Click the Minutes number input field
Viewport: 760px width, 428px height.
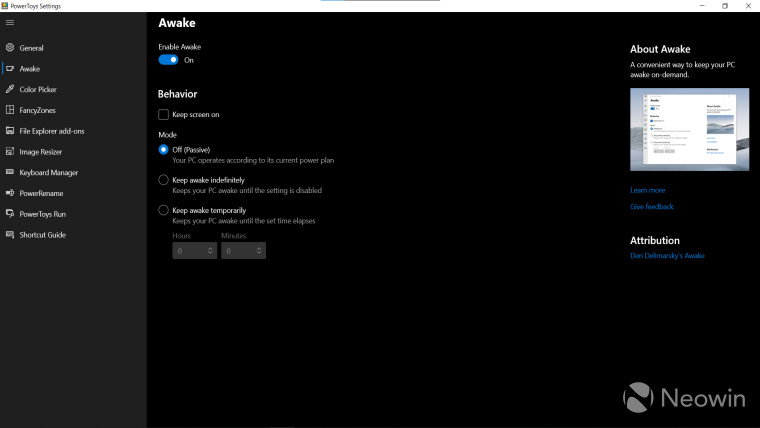click(x=243, y=251)
